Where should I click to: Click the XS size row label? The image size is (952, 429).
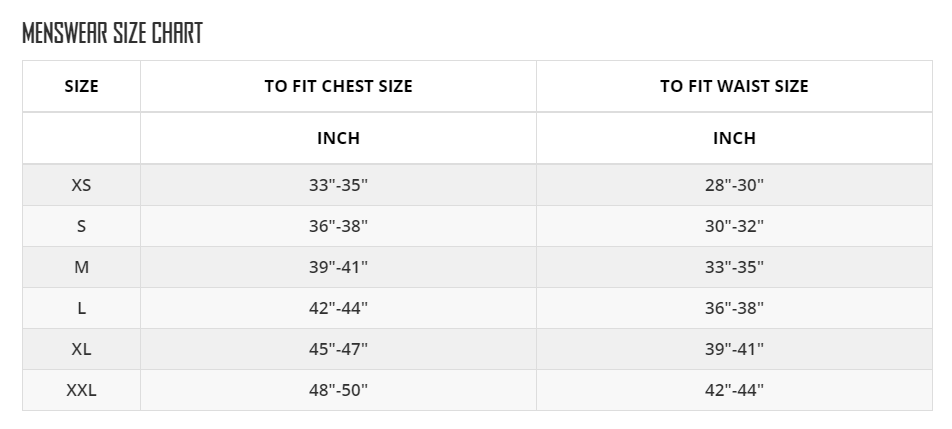[x=81, y=185]
